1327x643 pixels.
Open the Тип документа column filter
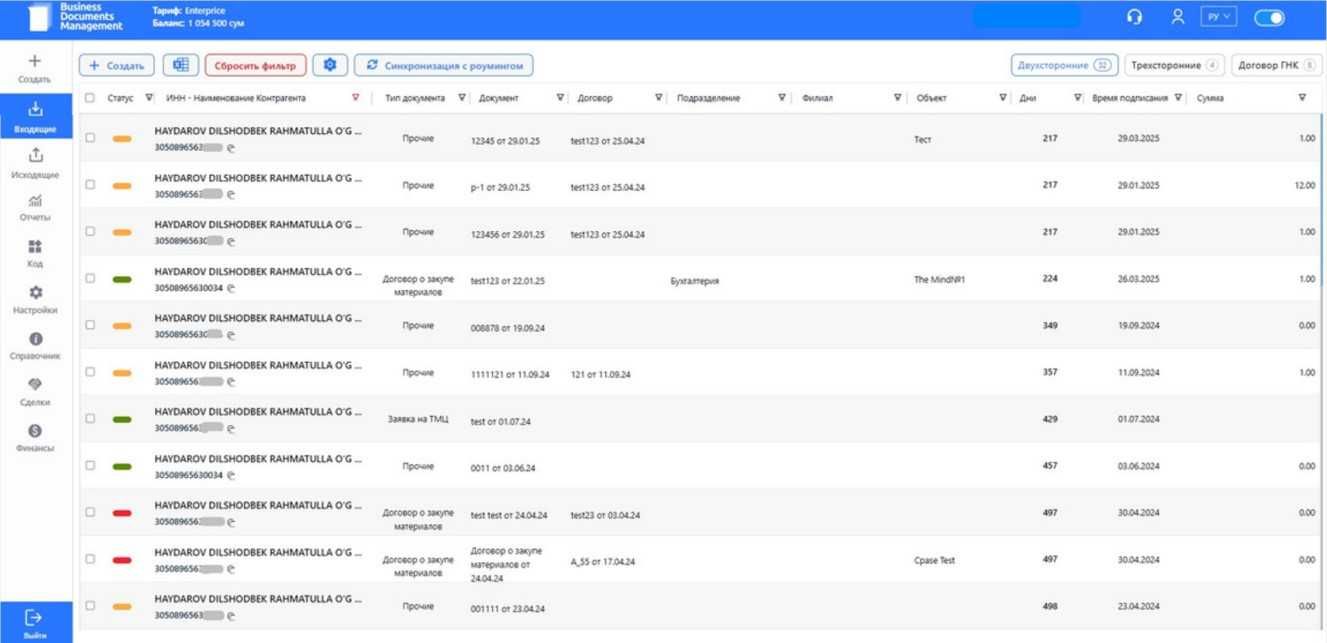coord(461,98)
